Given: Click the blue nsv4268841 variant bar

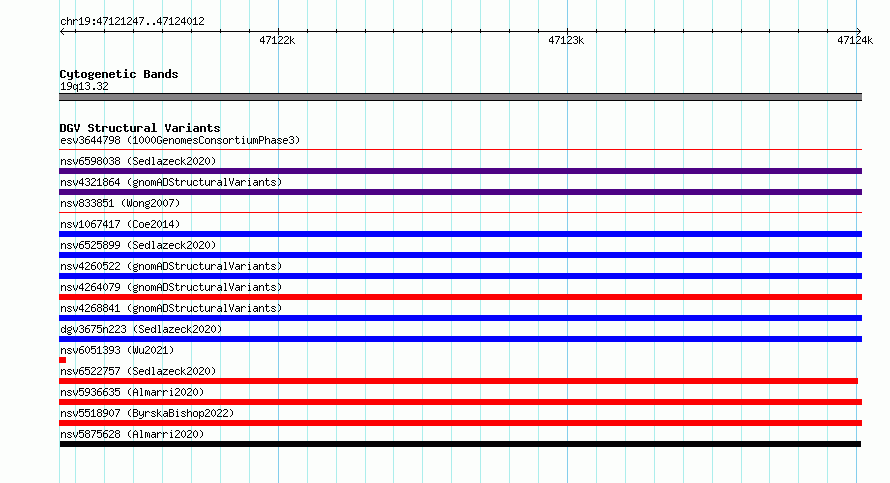Looking at the screenshot, I should pyautogui.click(x=460, y=318).
